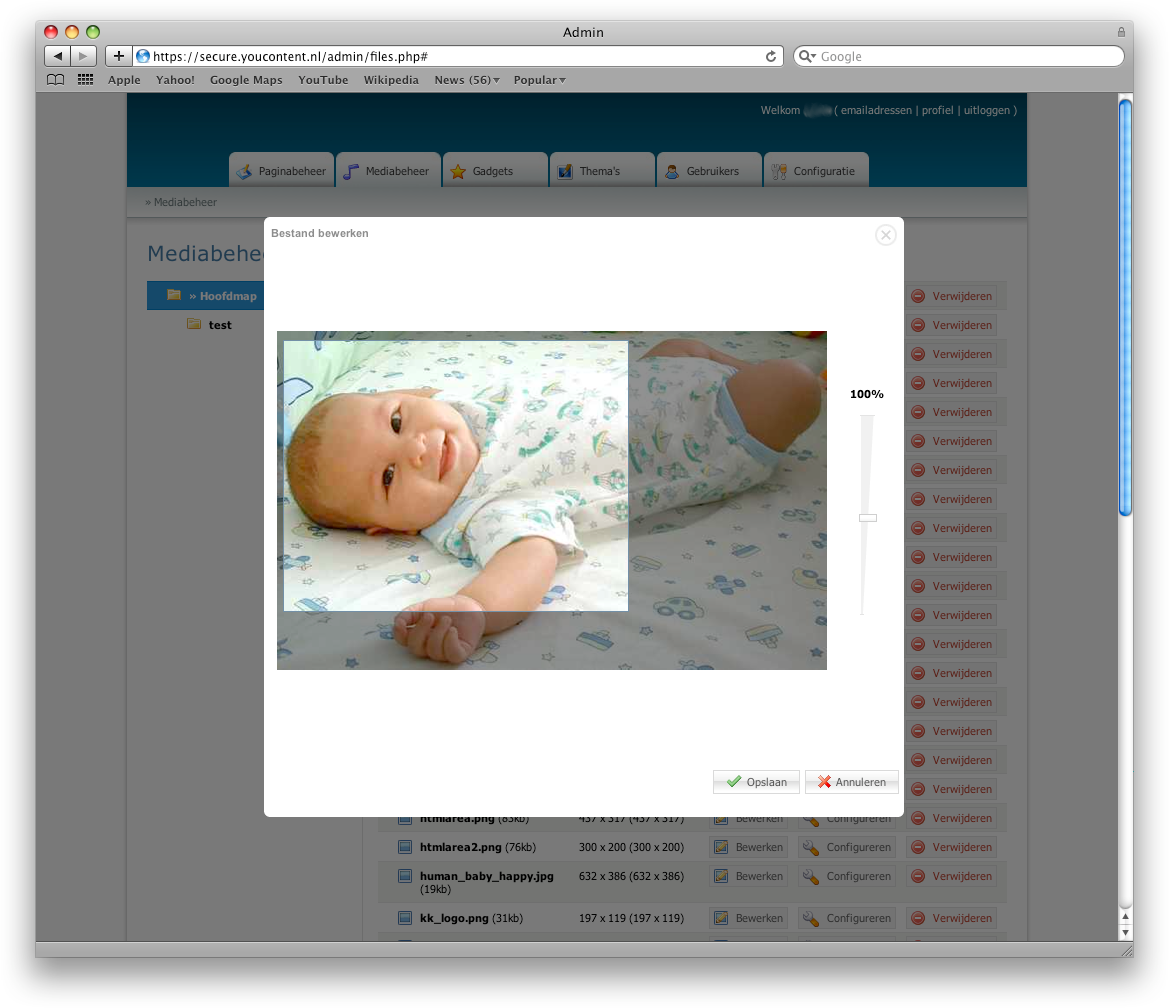Cancel editing with the Annuleren button

tap(852, 782)
